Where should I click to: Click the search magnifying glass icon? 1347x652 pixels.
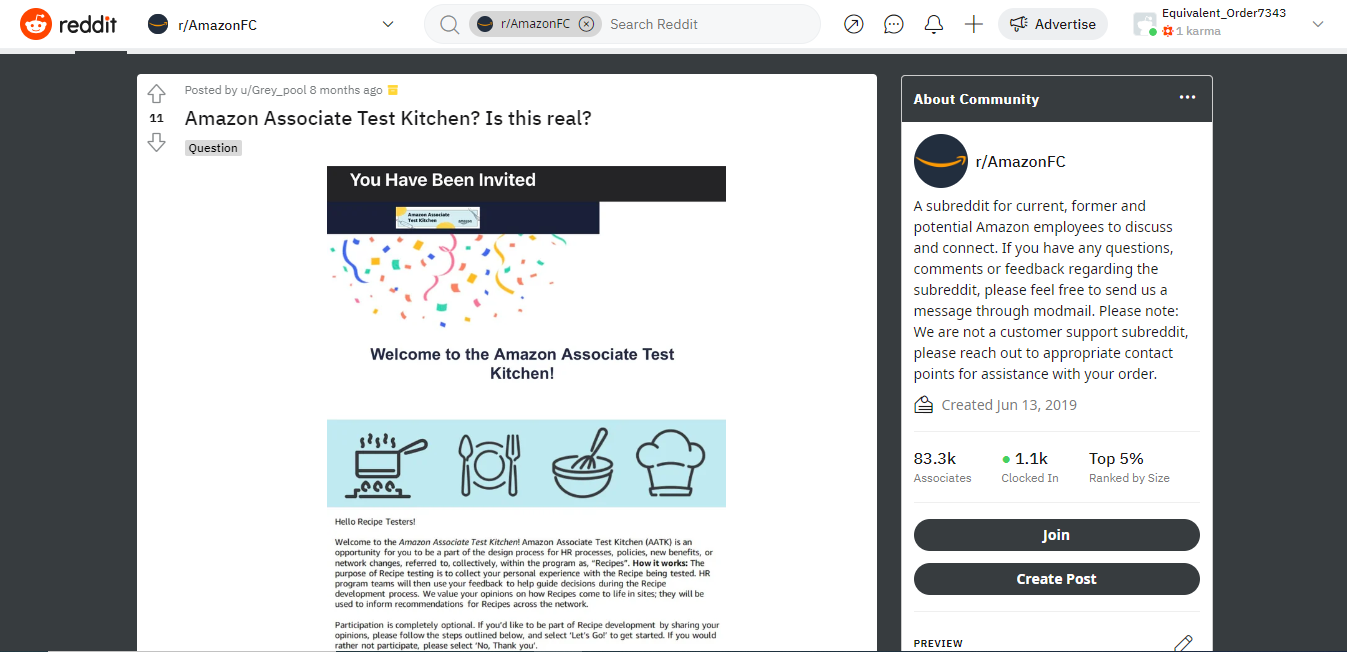pos(448,24)
